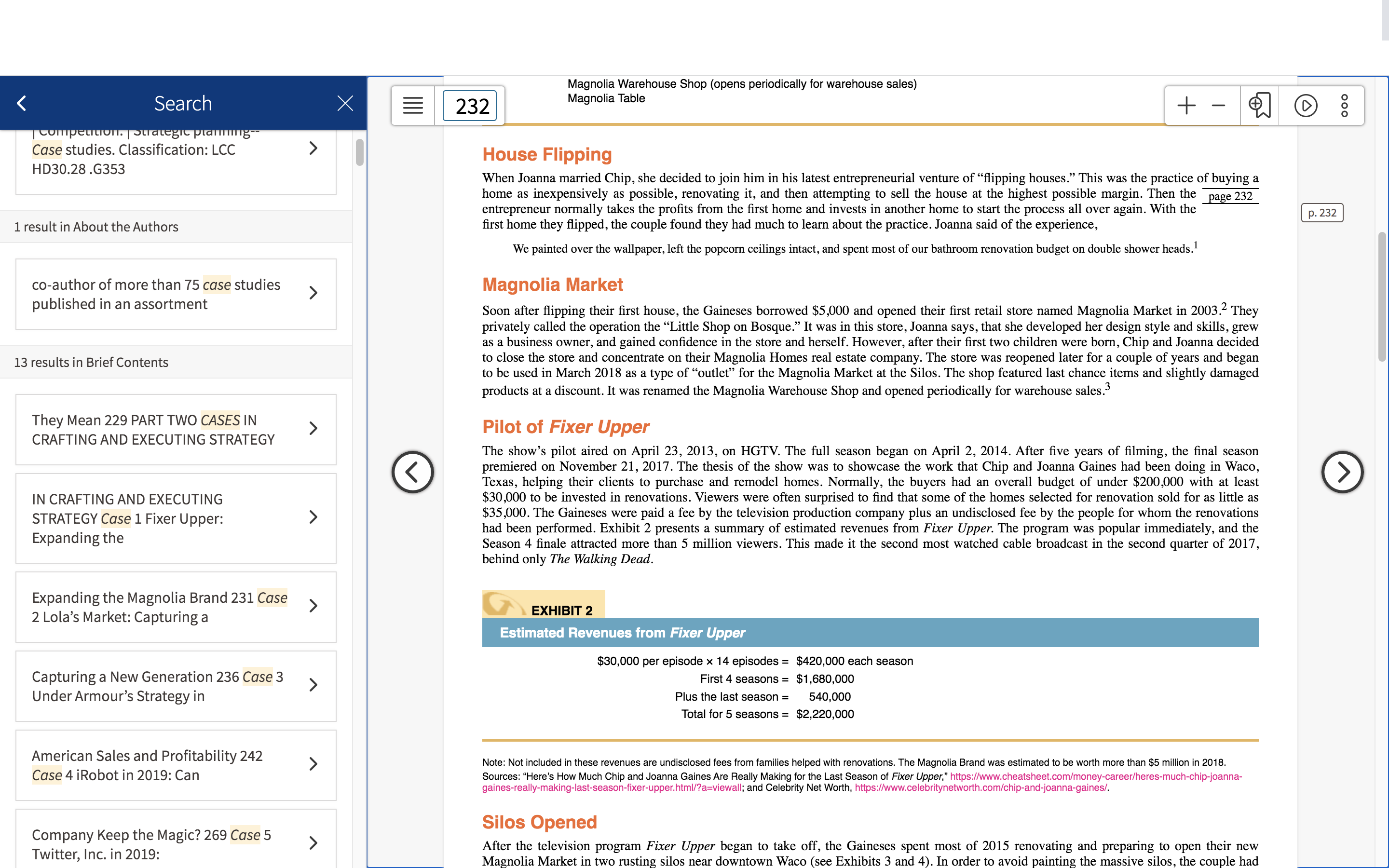1389x868 pixels.
Task: Open the 'They Mean 229 PART TWO CASES' result
Action: tap(176, 429)
